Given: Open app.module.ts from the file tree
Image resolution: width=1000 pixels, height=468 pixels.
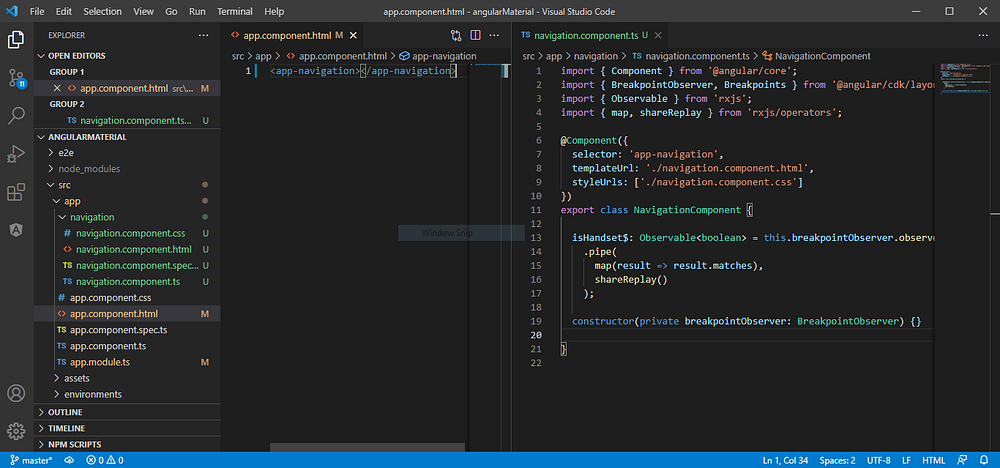Looking at the screenshot, I should point(99,362).
